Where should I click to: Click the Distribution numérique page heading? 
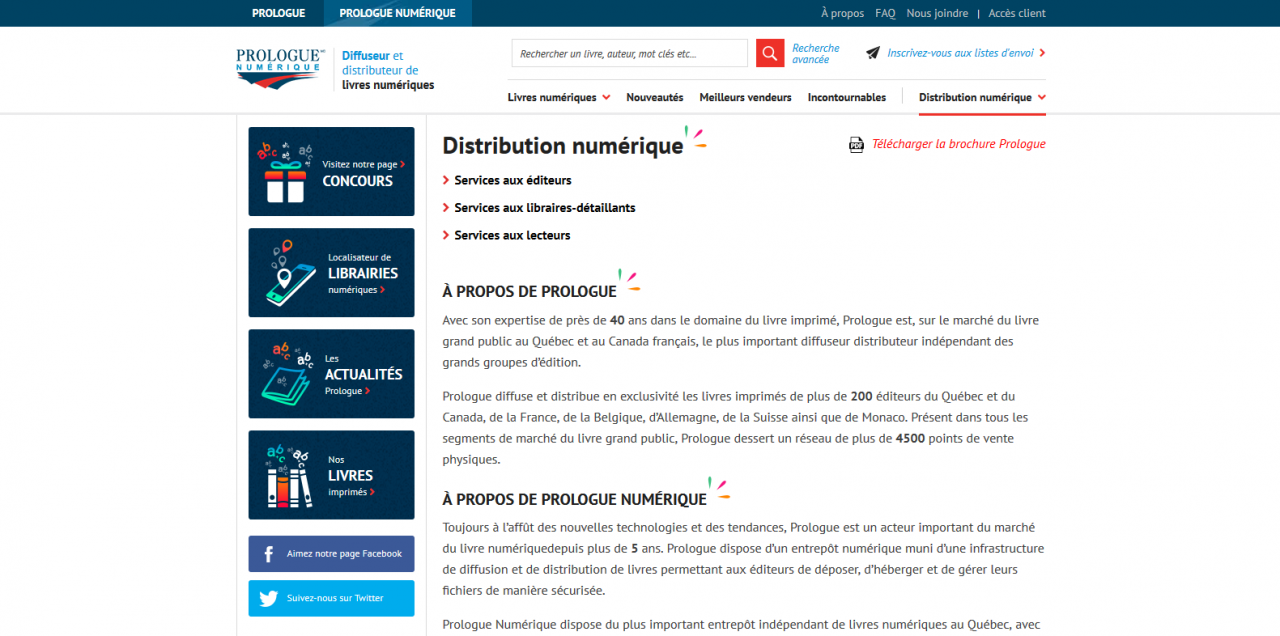coord(563,146)
